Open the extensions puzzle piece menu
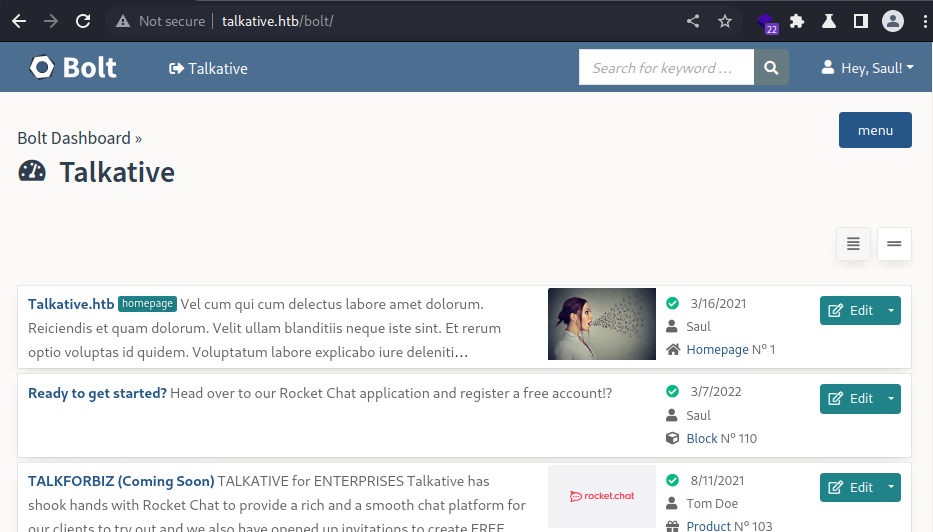This screenshot has height=532, width=933. pyautogui.click(x=797, y=21)
